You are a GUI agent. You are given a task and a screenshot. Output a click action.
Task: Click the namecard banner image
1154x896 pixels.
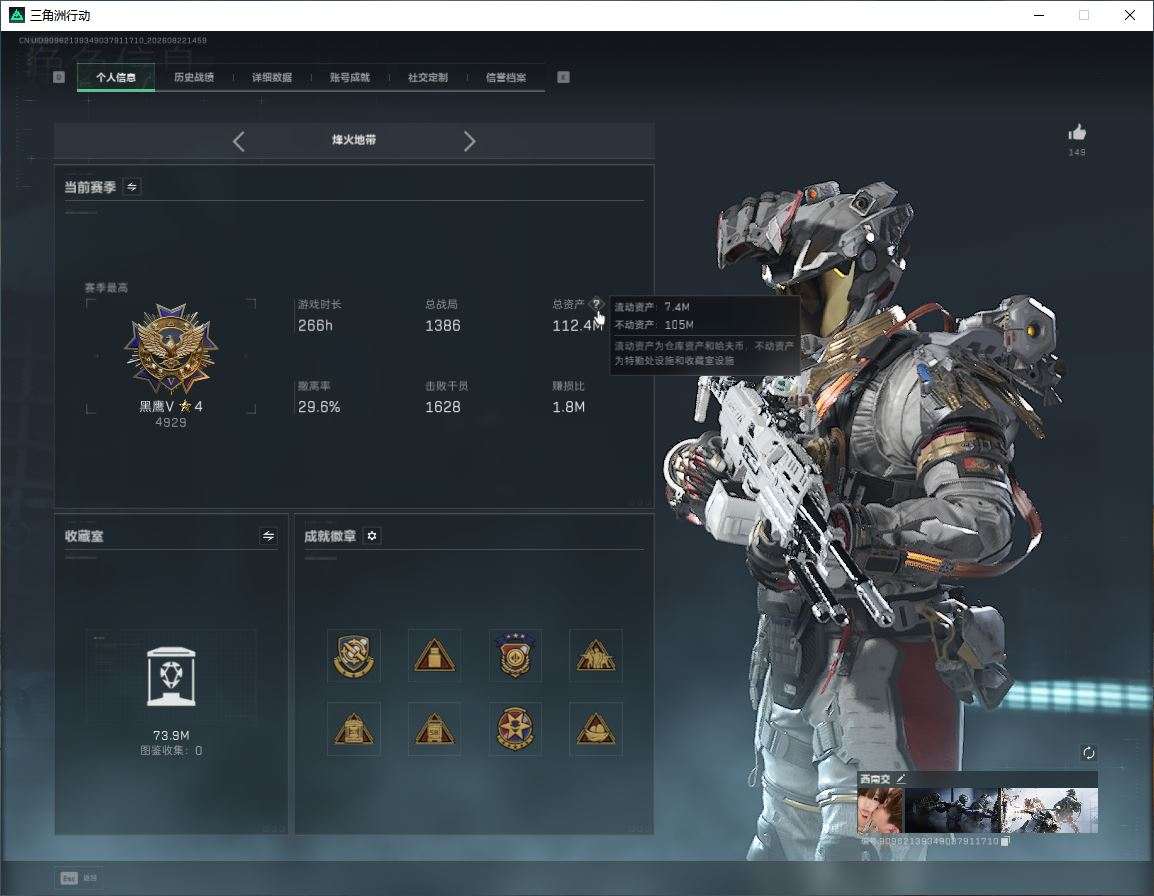1001,811
